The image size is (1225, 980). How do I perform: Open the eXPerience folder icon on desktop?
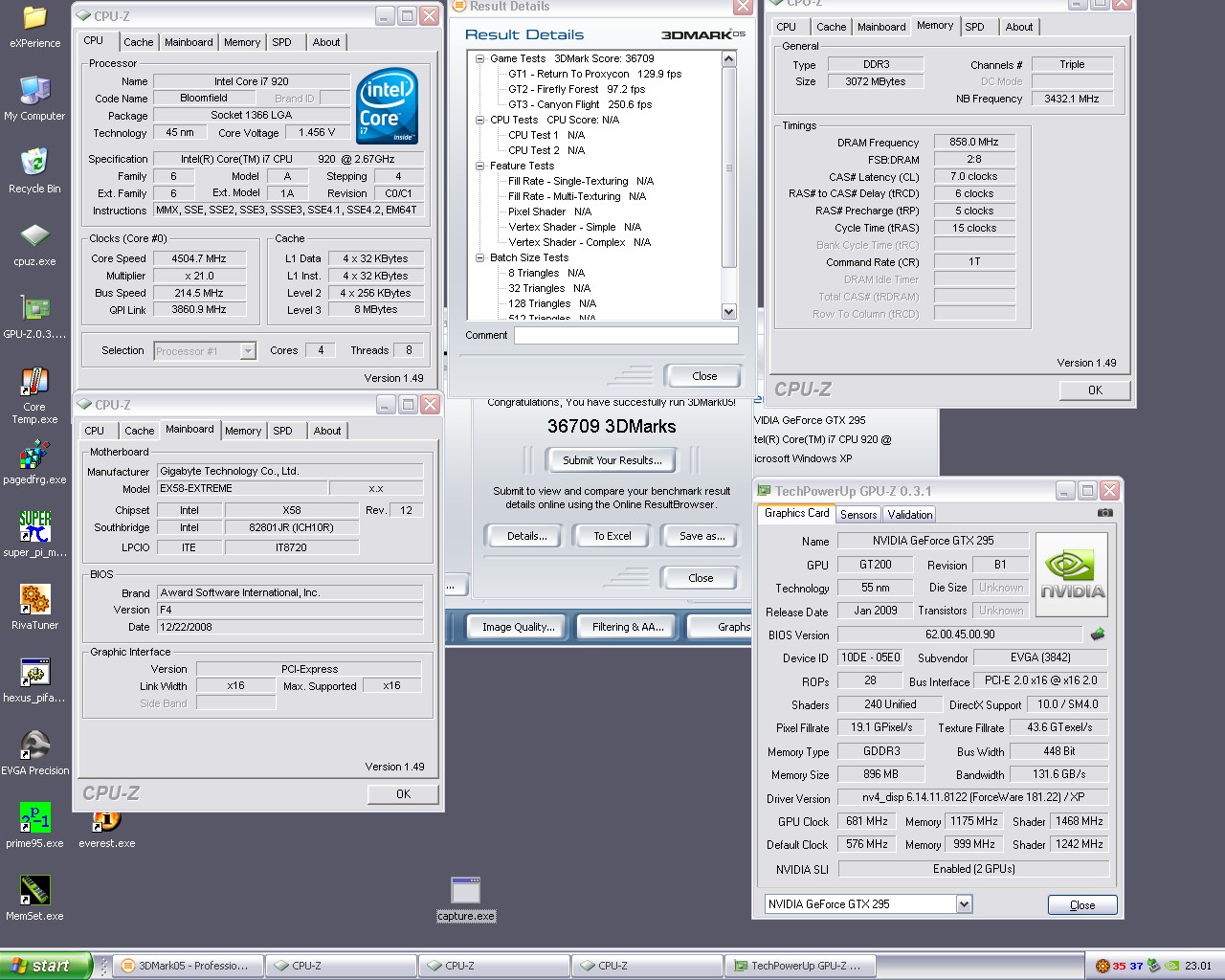pyautogui.click(x=34, y=18)
